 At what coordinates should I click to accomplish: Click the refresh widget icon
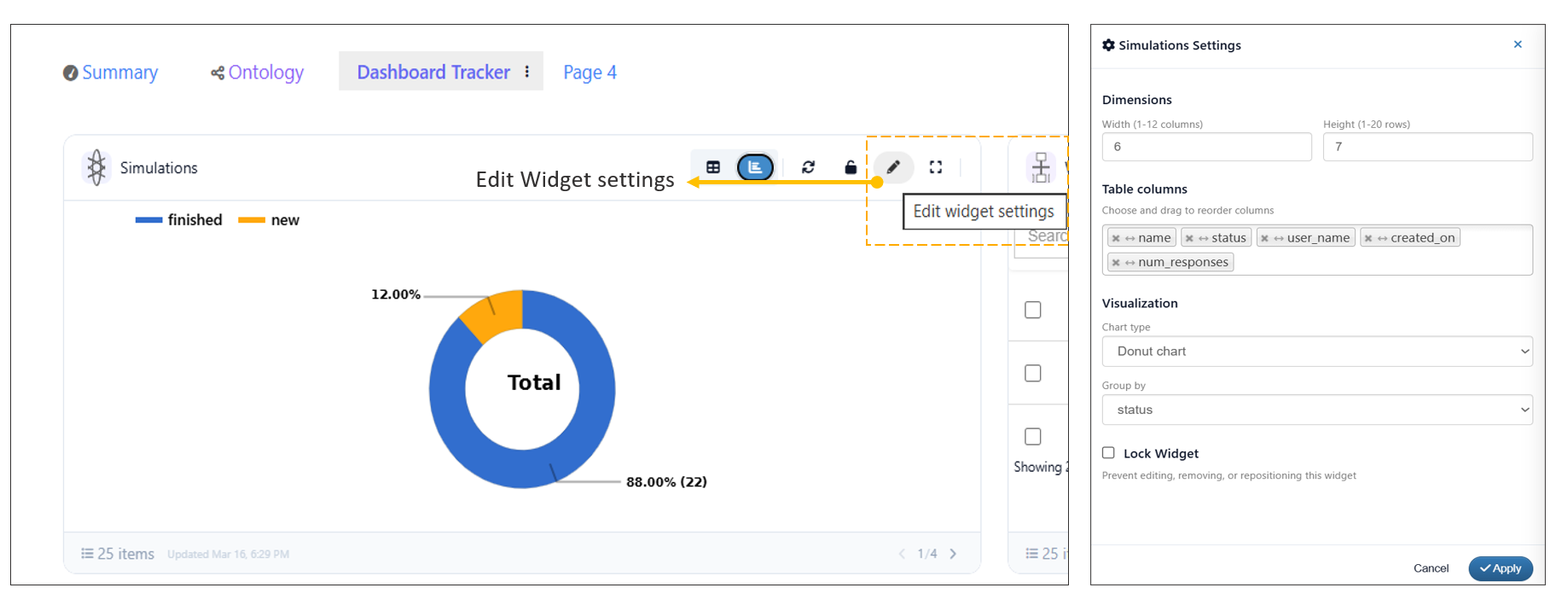(x=808, y=167)
